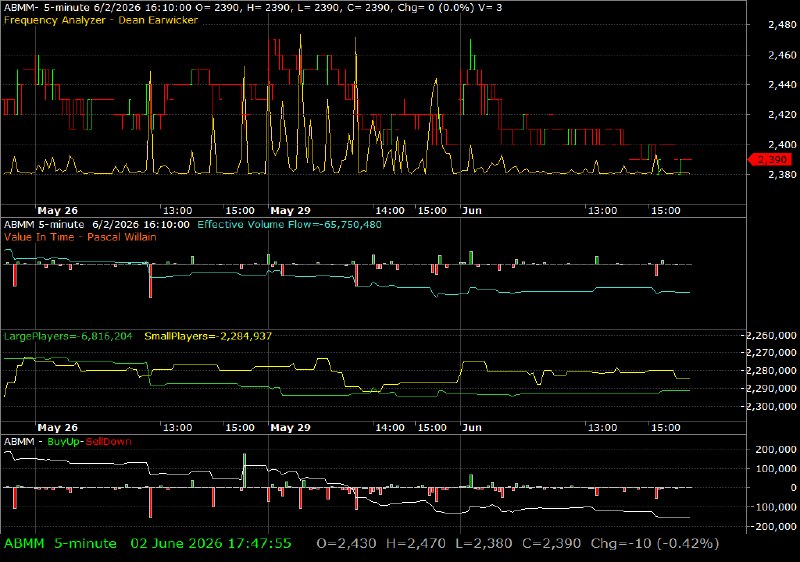Select the Effective Volume Flow=-65,750,480 readout
Image resolution: width=800 pixels, height=562 pixels.
[289, 224]
